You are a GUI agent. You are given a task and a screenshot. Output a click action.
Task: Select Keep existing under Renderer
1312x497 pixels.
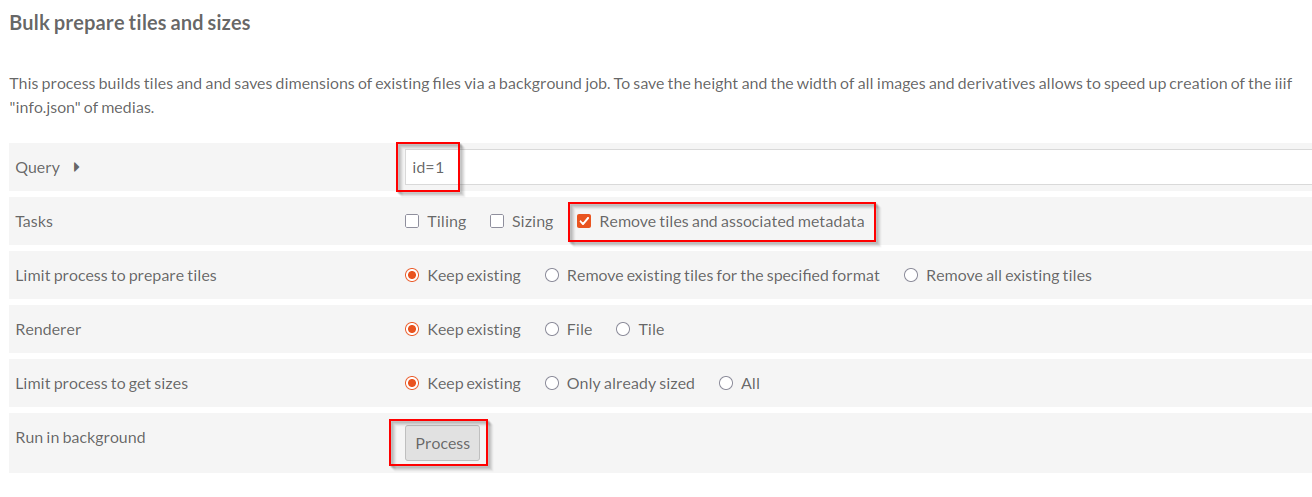[x=412, y=330]
